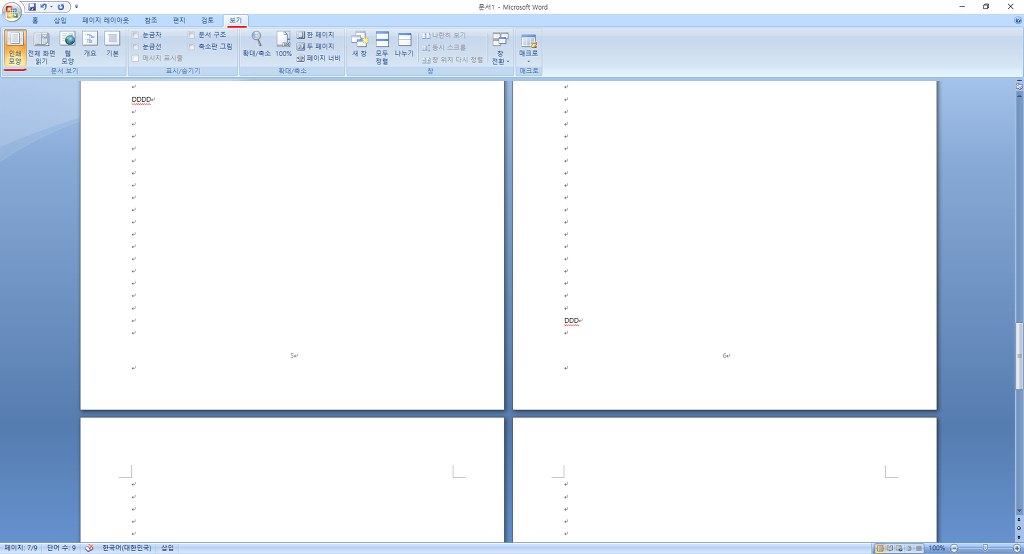The width and height of the screenshot is (1024, 554).
Task: Select the 보기 (View) tab
Action: click(x=235, y=21)
